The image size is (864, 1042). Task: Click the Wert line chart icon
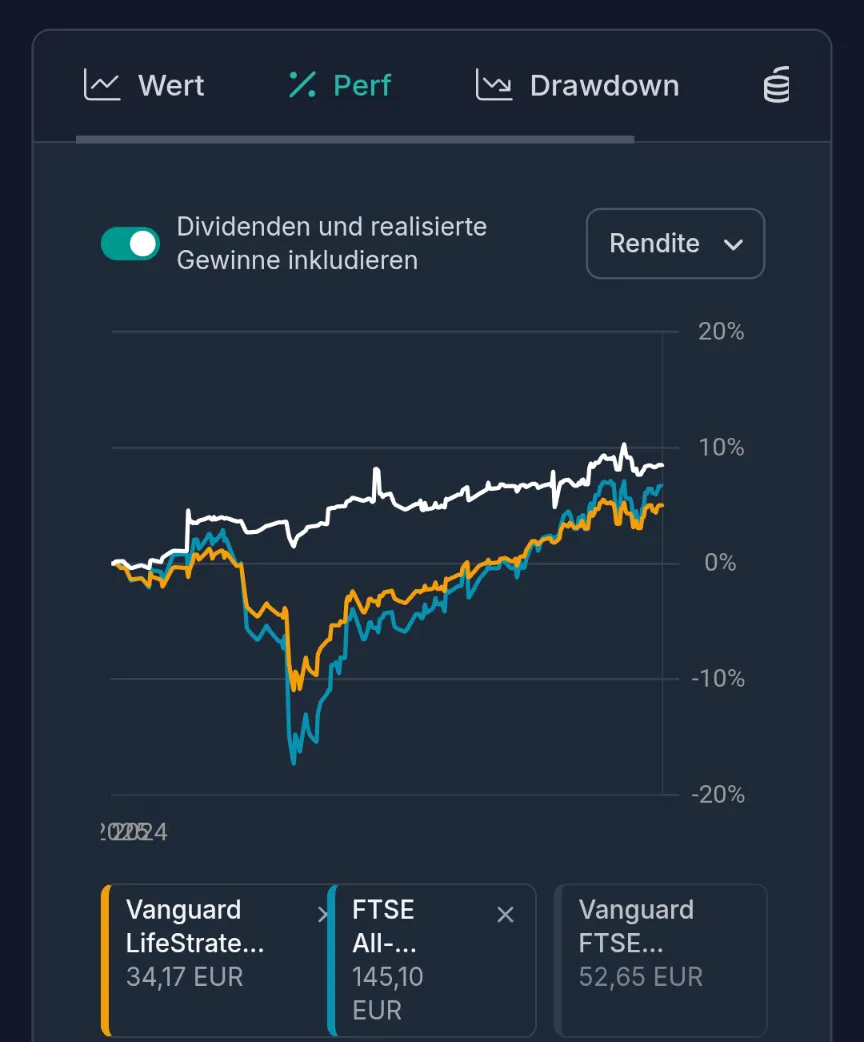tap(102, 85)
